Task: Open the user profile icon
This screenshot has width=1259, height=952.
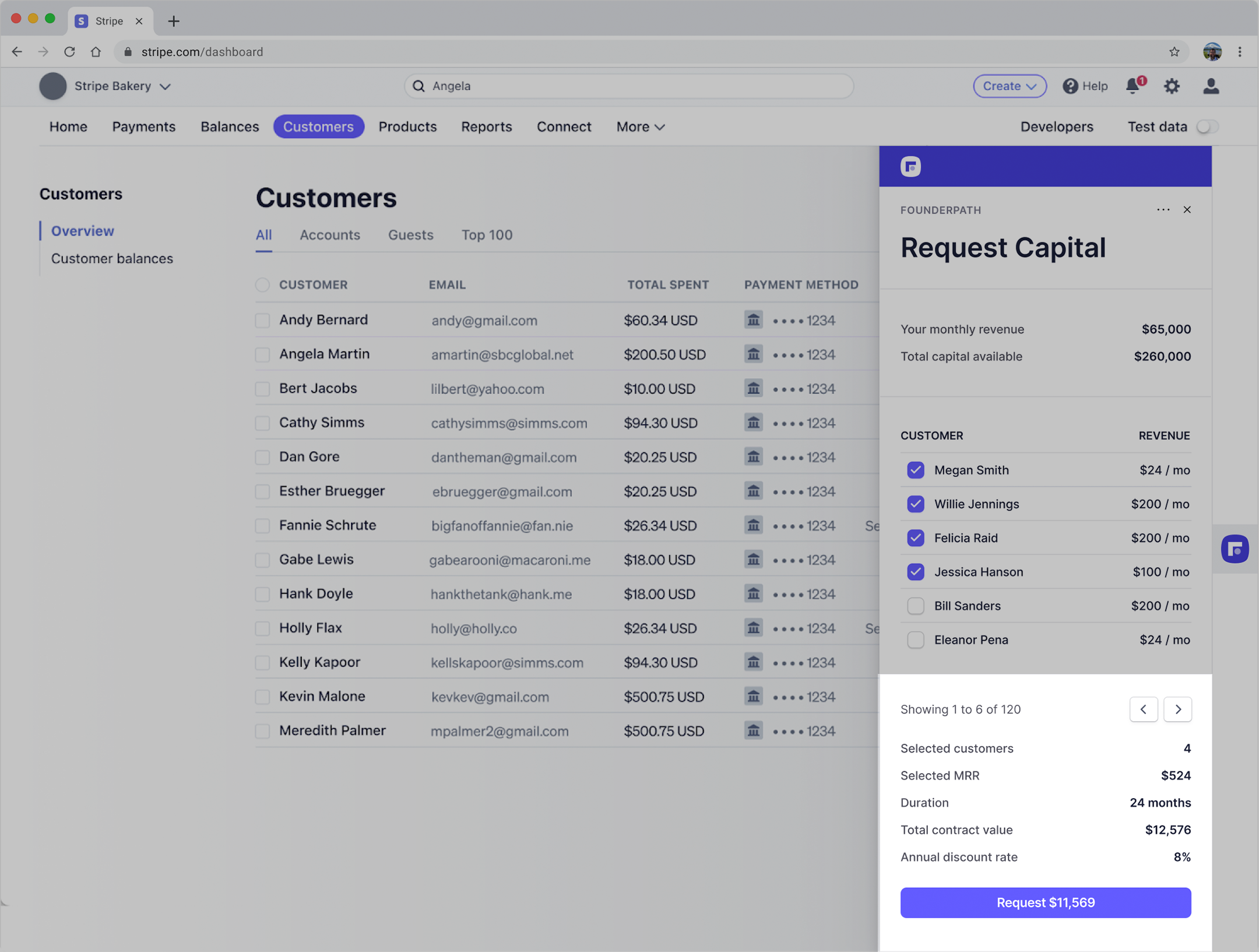Action: (x=1211, y=86)
